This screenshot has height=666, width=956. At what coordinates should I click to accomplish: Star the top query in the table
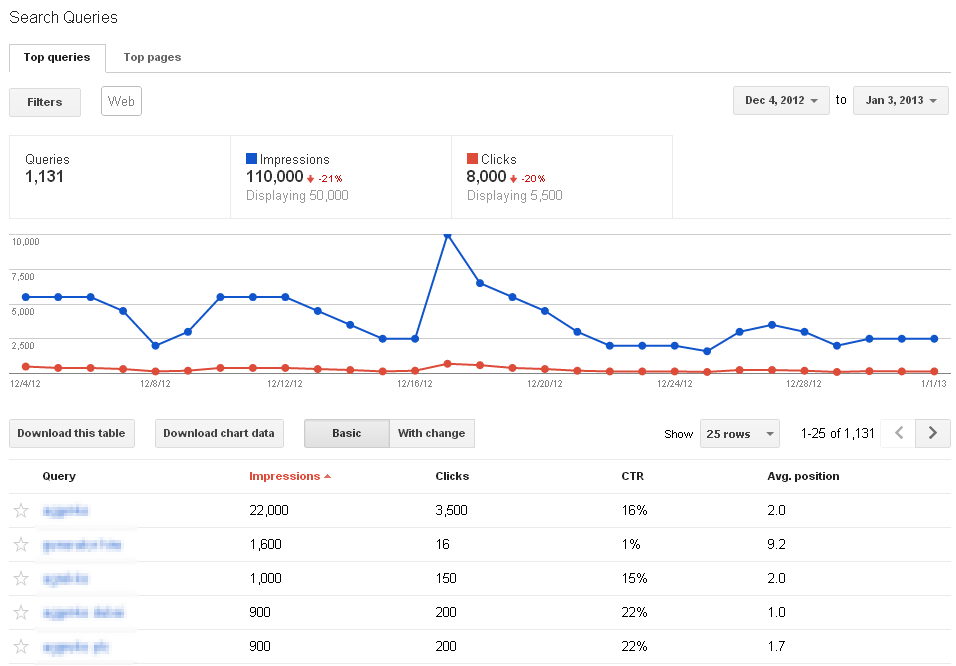pos(20,510)
